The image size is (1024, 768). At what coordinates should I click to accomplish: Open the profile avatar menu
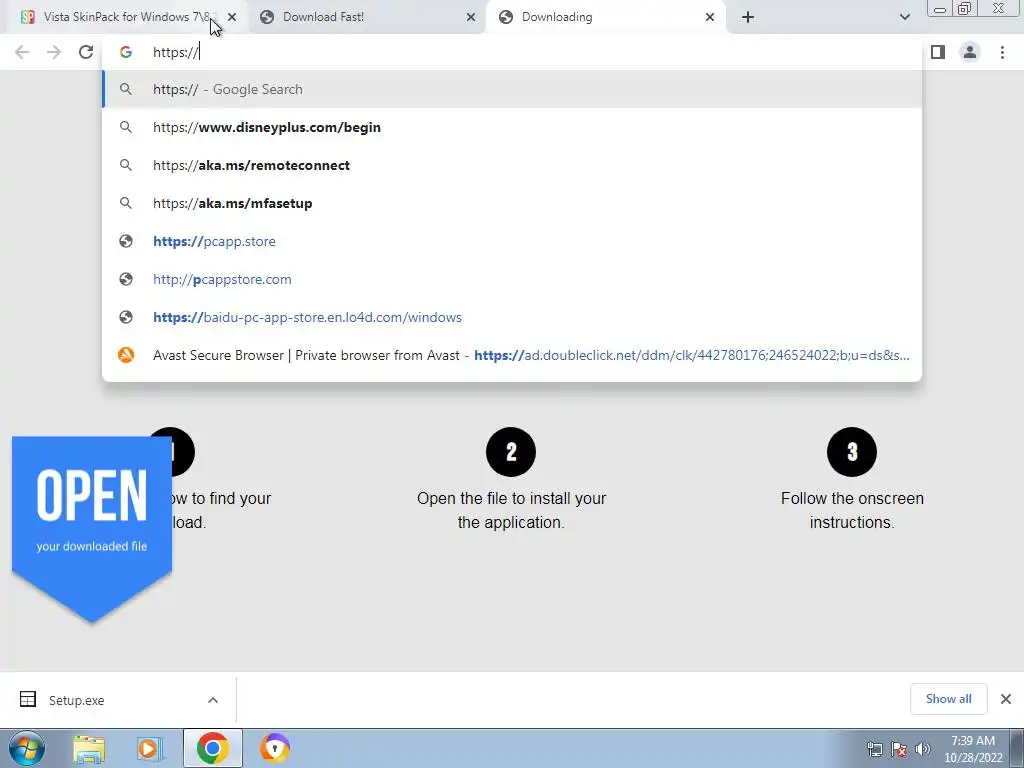coord(970,52)
